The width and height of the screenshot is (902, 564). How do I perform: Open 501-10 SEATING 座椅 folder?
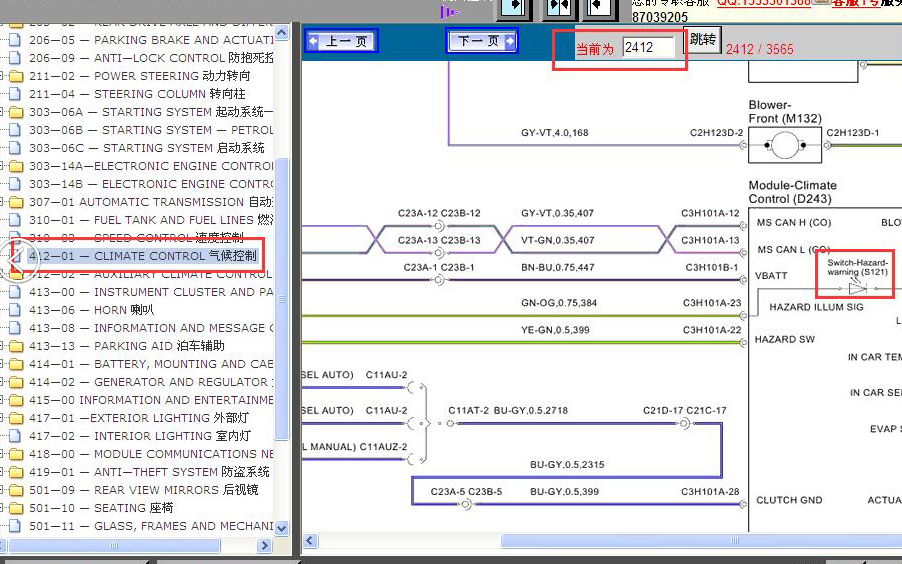coord(101,508)
